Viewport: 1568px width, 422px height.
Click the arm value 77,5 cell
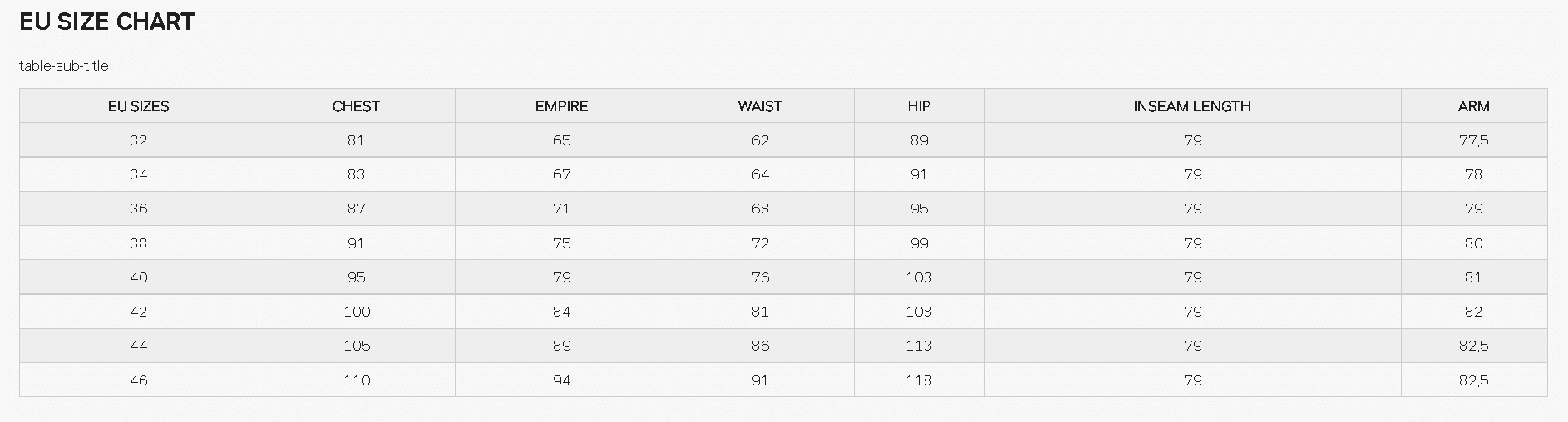(x=1474, y=140)
